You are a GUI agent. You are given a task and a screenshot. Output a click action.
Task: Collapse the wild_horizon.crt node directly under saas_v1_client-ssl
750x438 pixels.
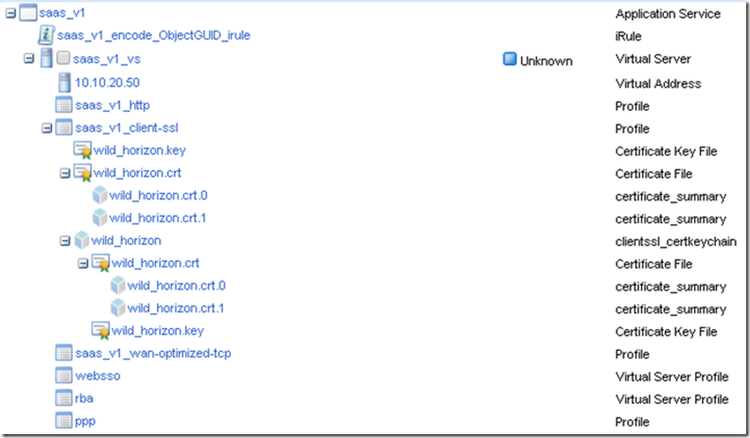point(65,173)
